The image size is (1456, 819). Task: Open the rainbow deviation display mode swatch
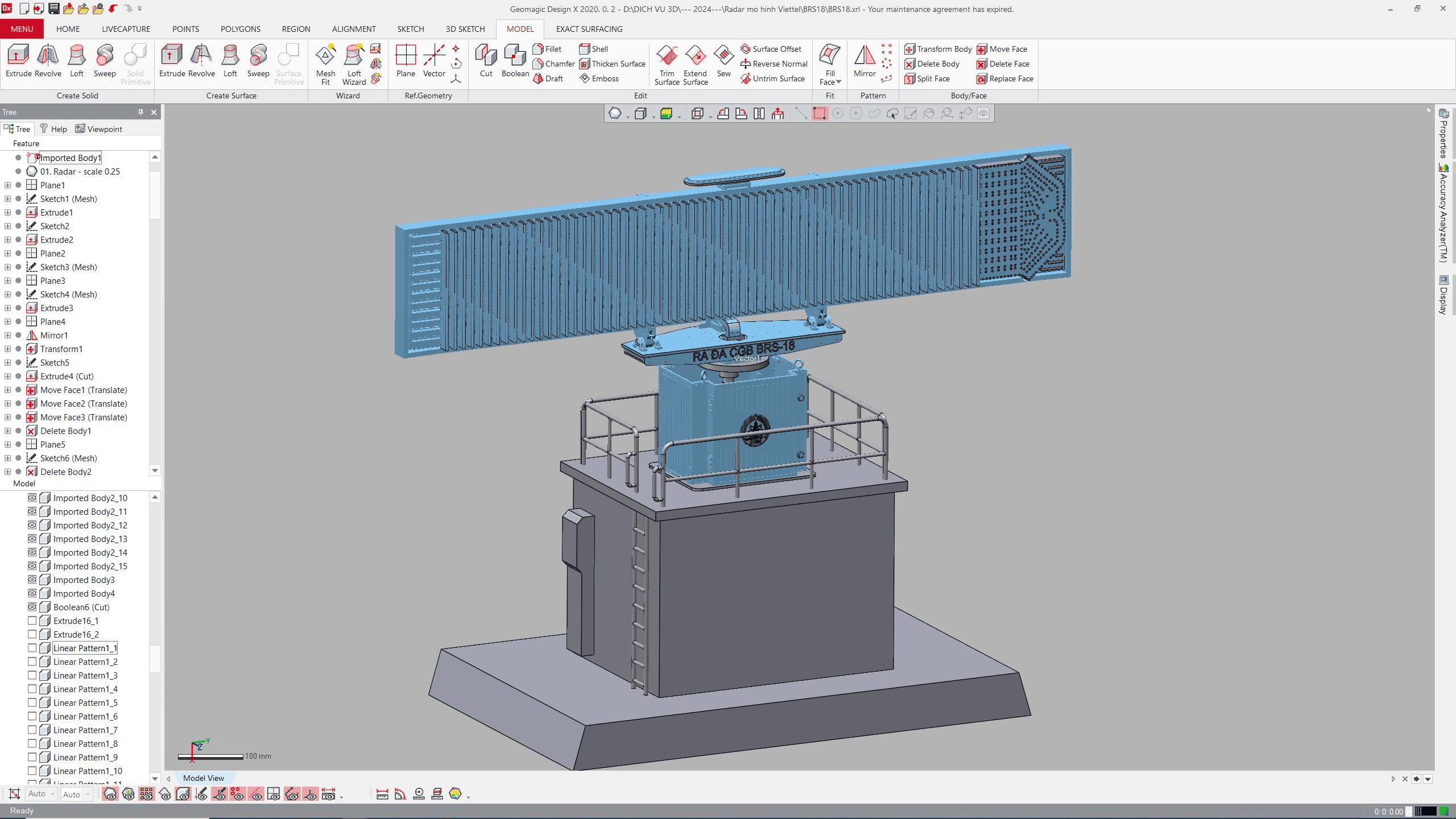pyautogui.click(x=665, y=113)
